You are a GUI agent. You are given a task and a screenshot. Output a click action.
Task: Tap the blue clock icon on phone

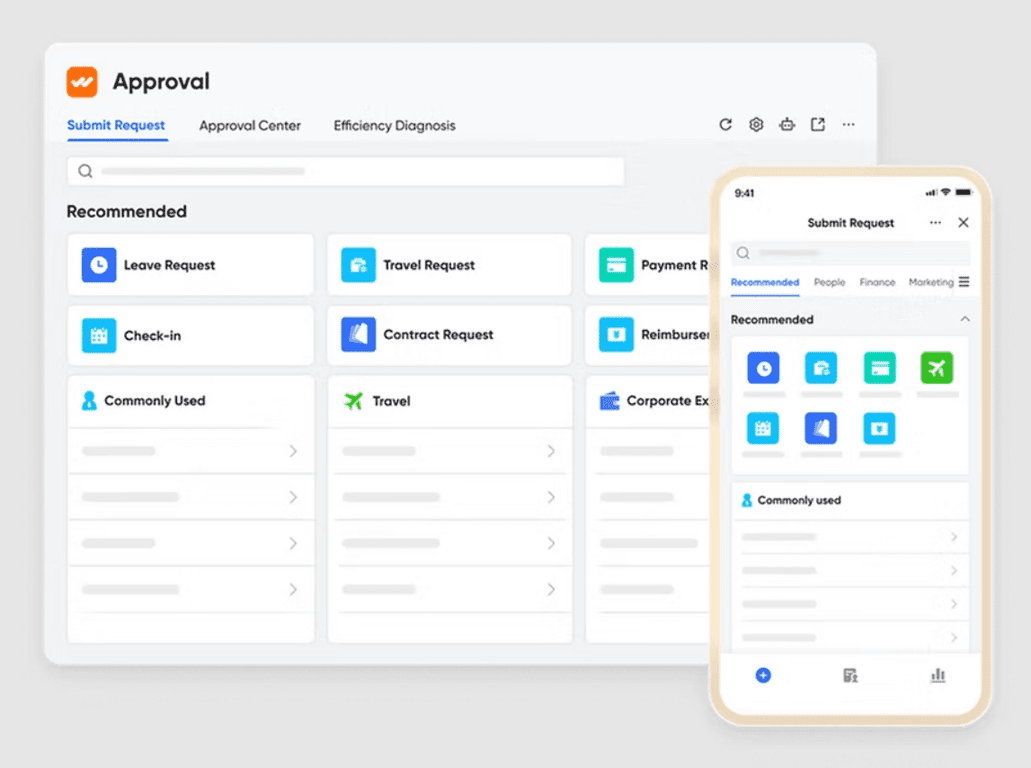763,368
